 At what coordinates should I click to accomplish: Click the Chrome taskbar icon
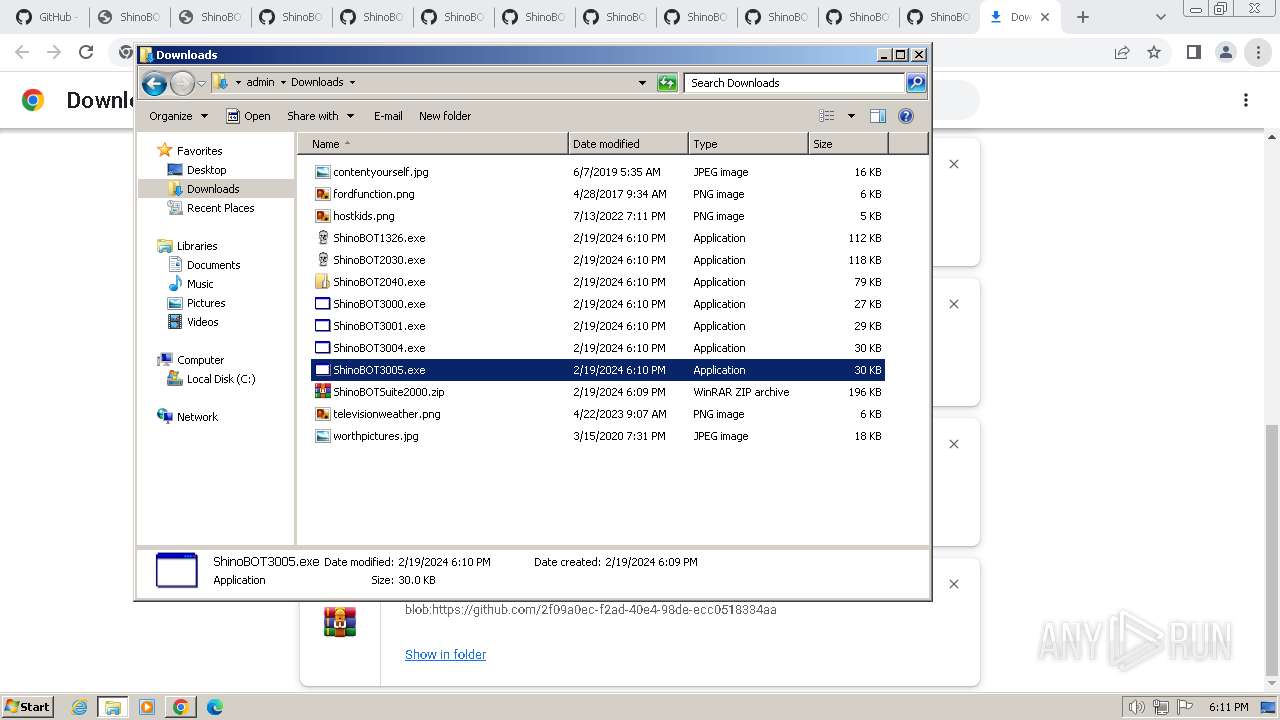click(x=181, y=707)
